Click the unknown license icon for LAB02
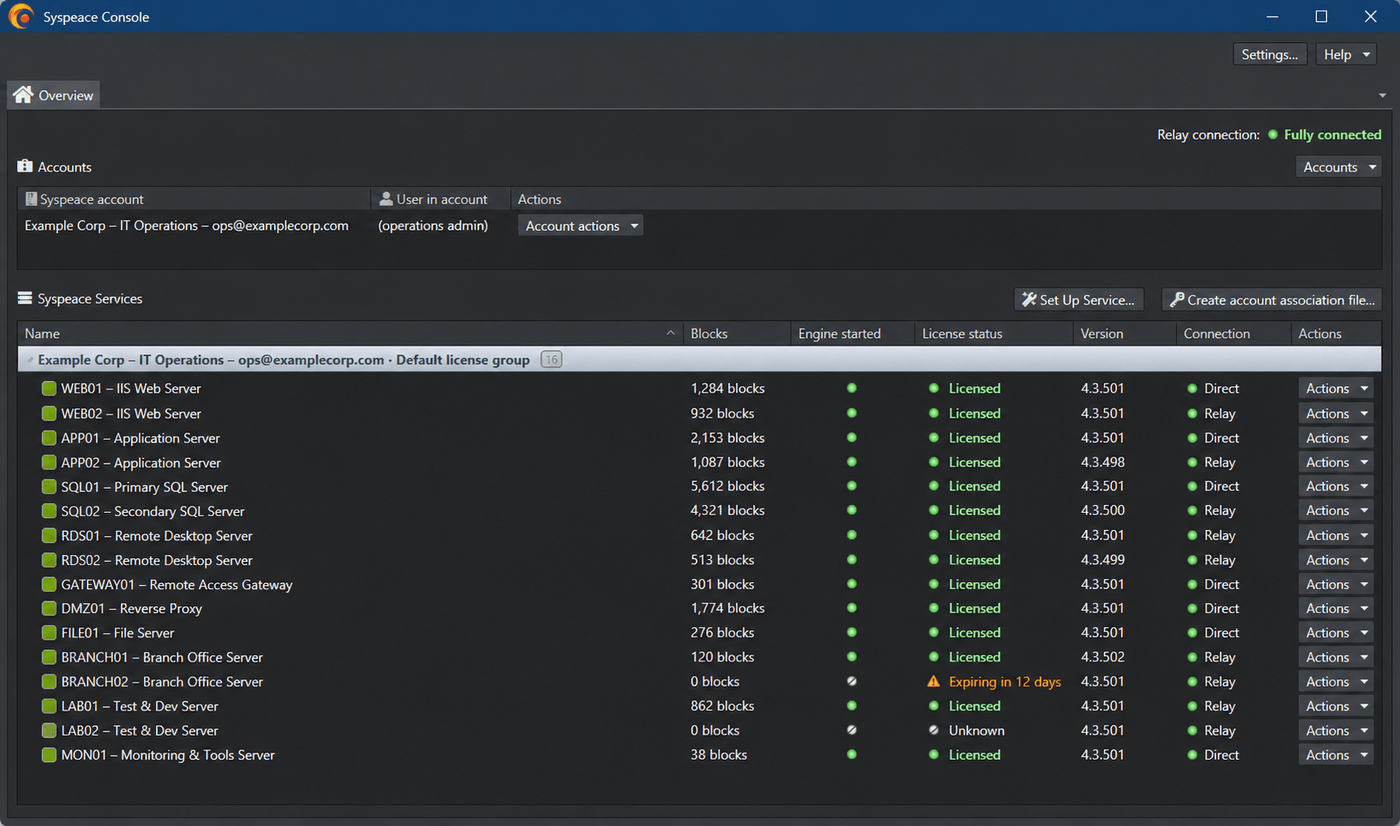Image resolution: width=1400 pixels, height=826 pixels. [933, 730]
